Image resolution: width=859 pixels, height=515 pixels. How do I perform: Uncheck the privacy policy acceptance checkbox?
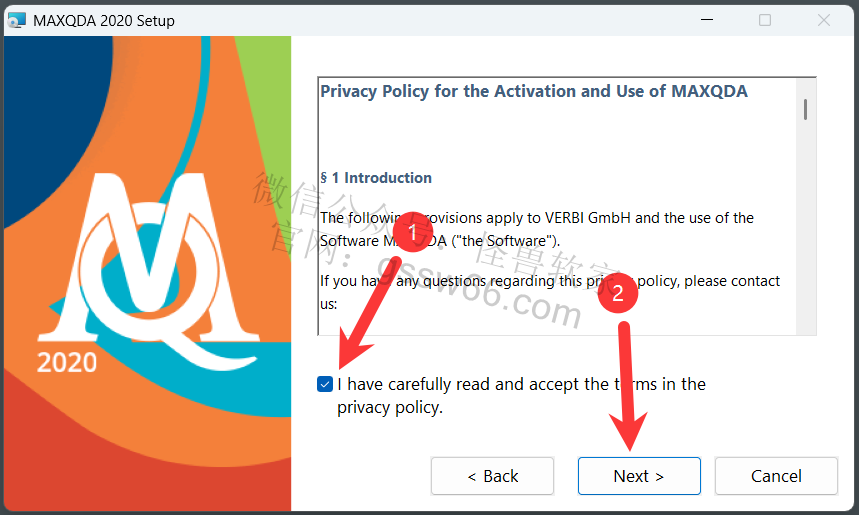(x=325, y=384)
